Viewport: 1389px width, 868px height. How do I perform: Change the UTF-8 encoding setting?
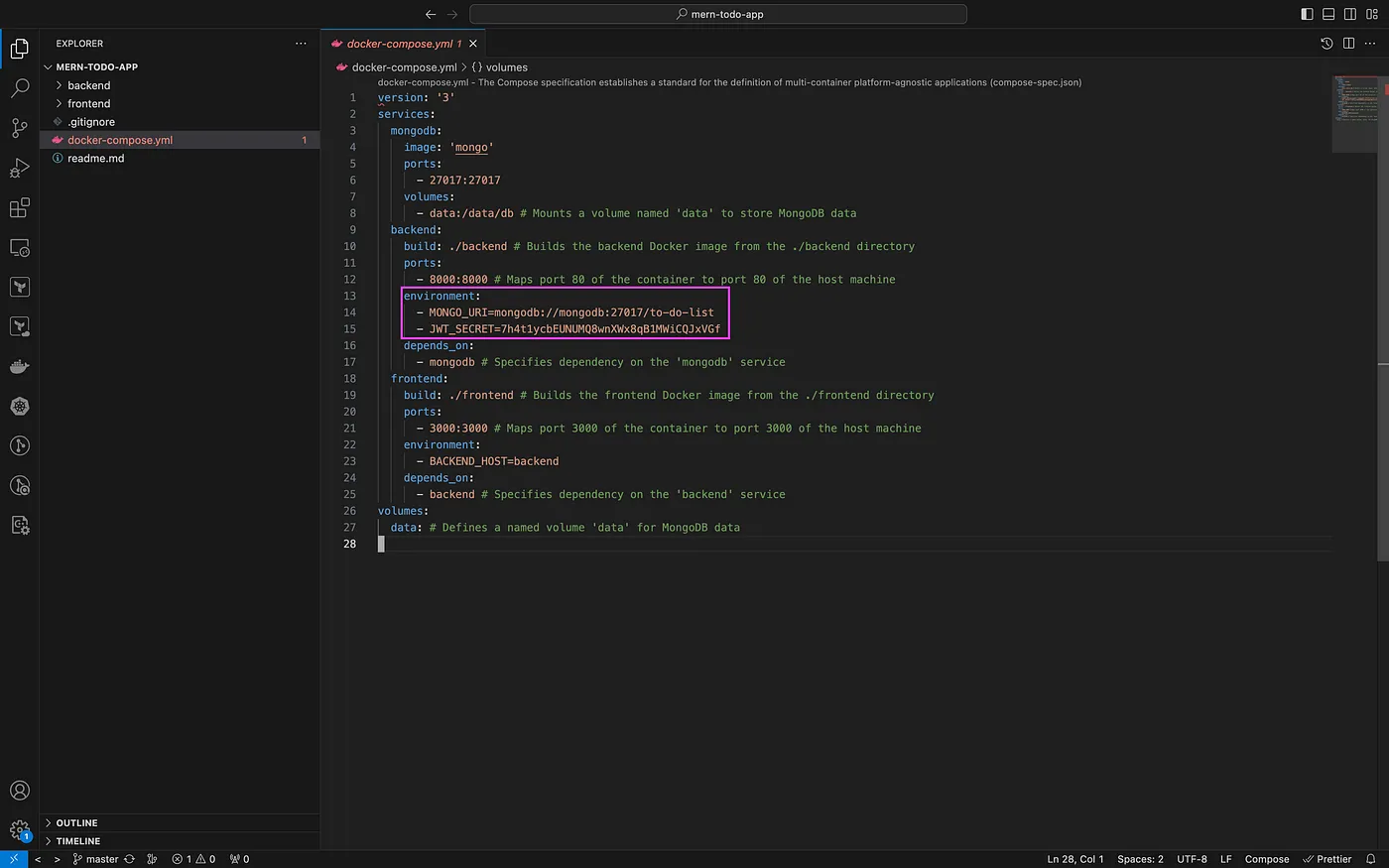[1192, 859]
